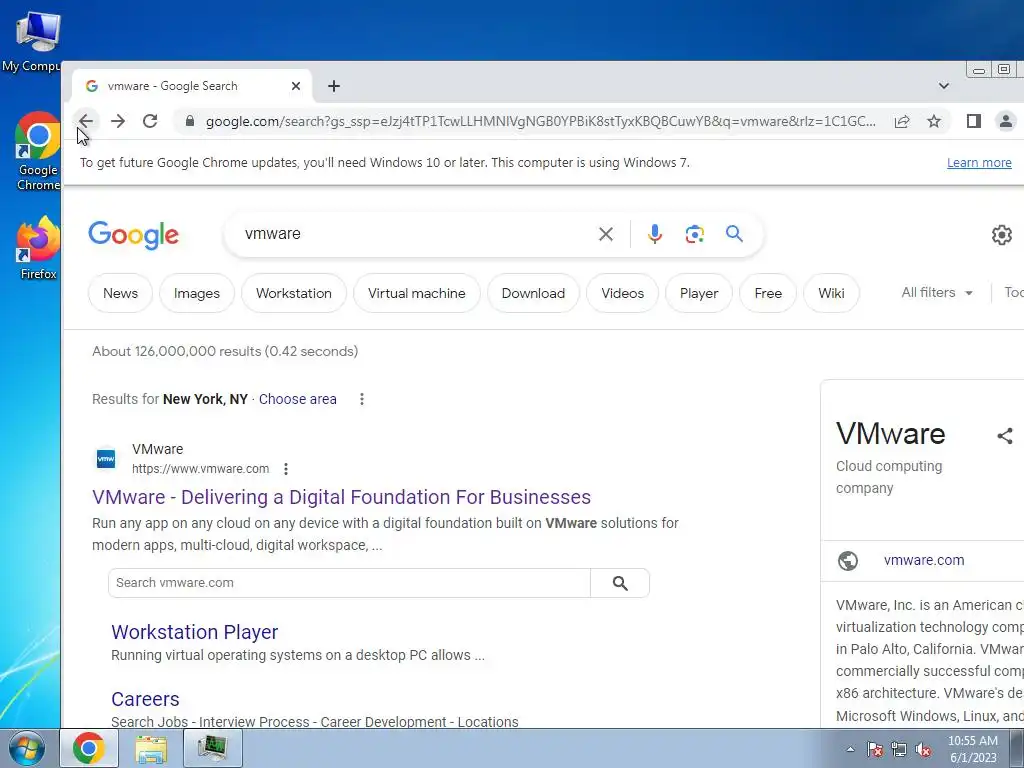Start voice search with the microphone
Viewport: 1024px width, 768px height.
point(655,234)
